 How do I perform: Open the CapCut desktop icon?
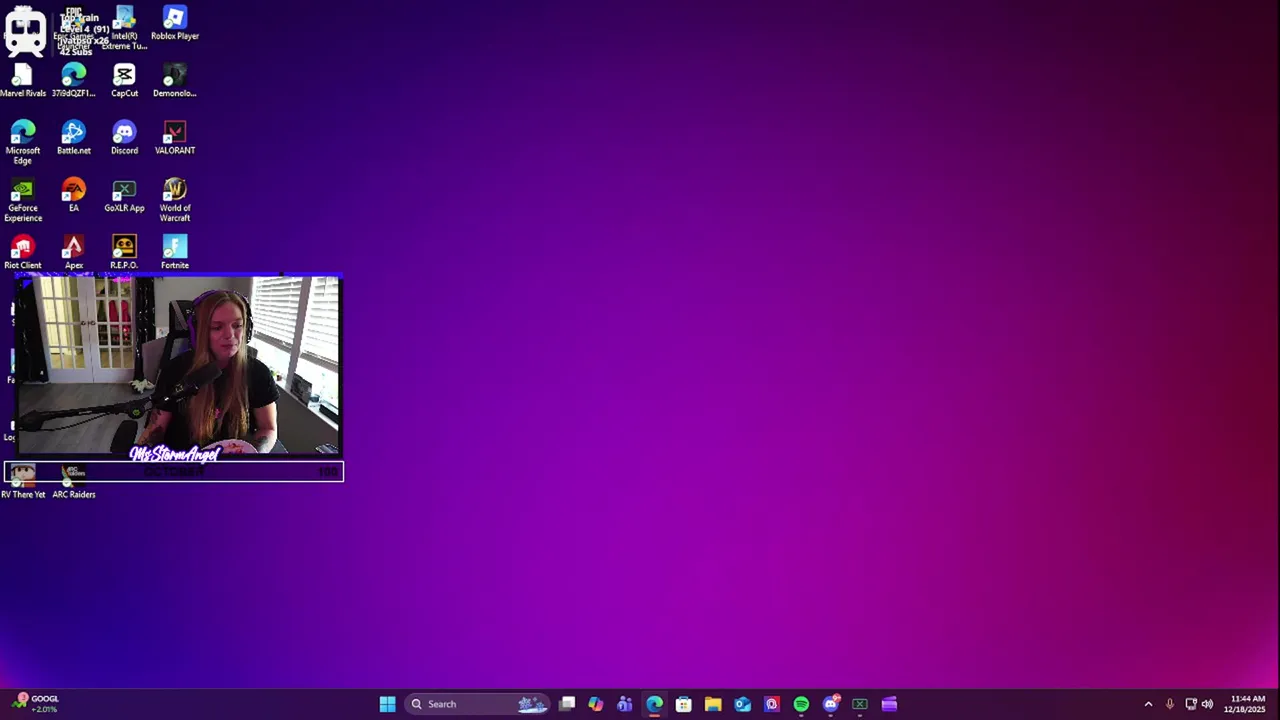pos(124,81)
